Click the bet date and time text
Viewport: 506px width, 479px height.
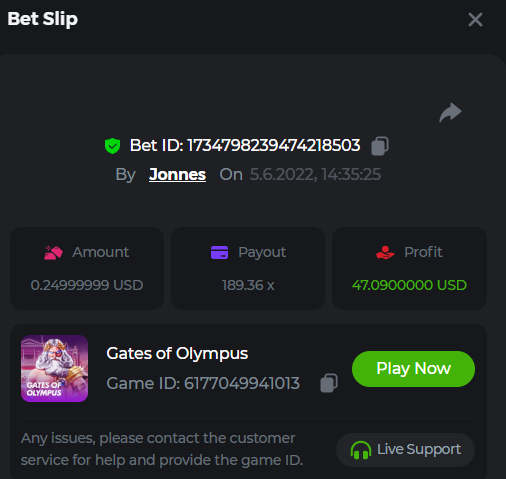coord(315,174)
